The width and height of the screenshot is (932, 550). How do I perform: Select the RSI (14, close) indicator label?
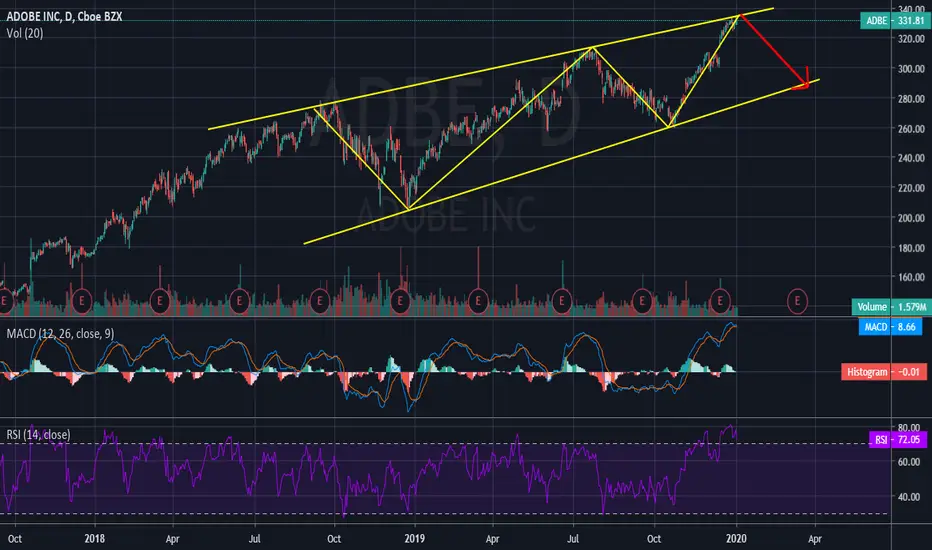click(39, 435)
